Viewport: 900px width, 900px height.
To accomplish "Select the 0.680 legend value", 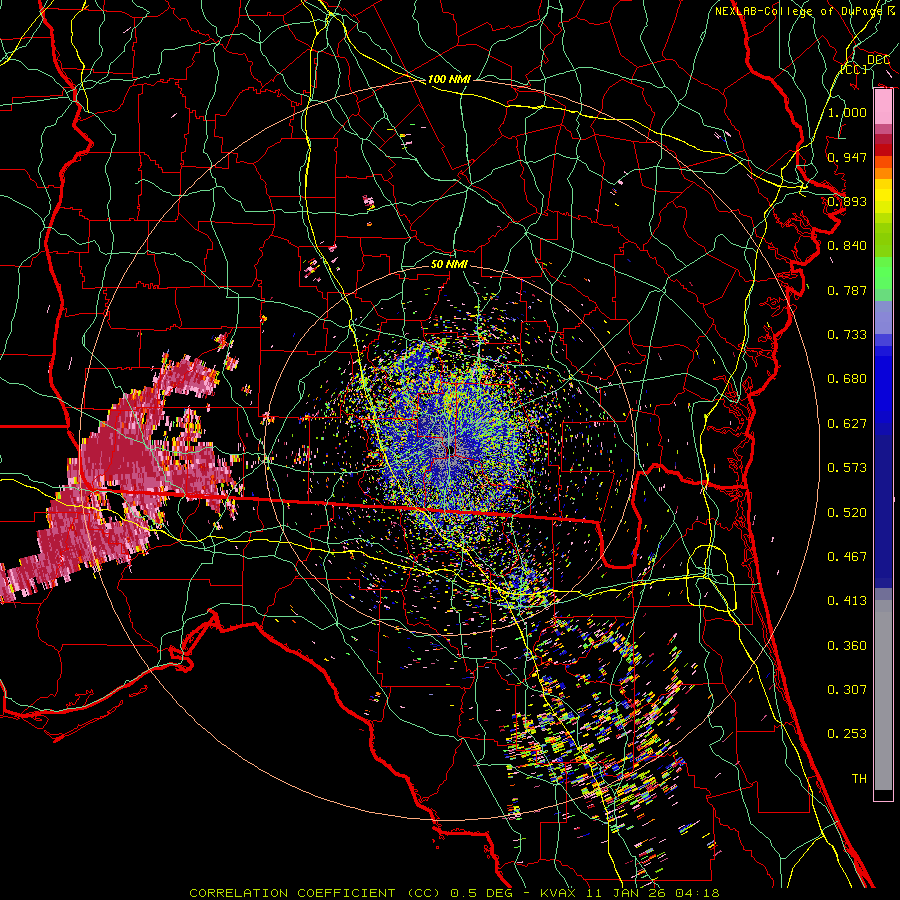I will (847, 379).
